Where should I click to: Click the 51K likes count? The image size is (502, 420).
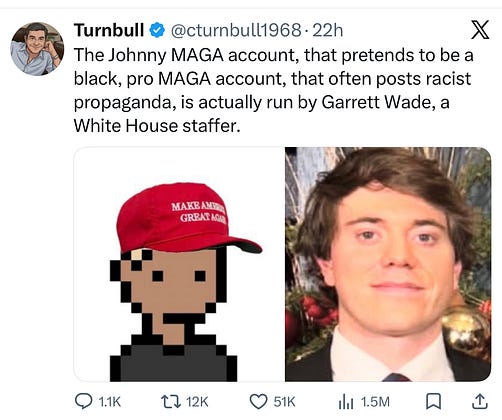(284, 402)
